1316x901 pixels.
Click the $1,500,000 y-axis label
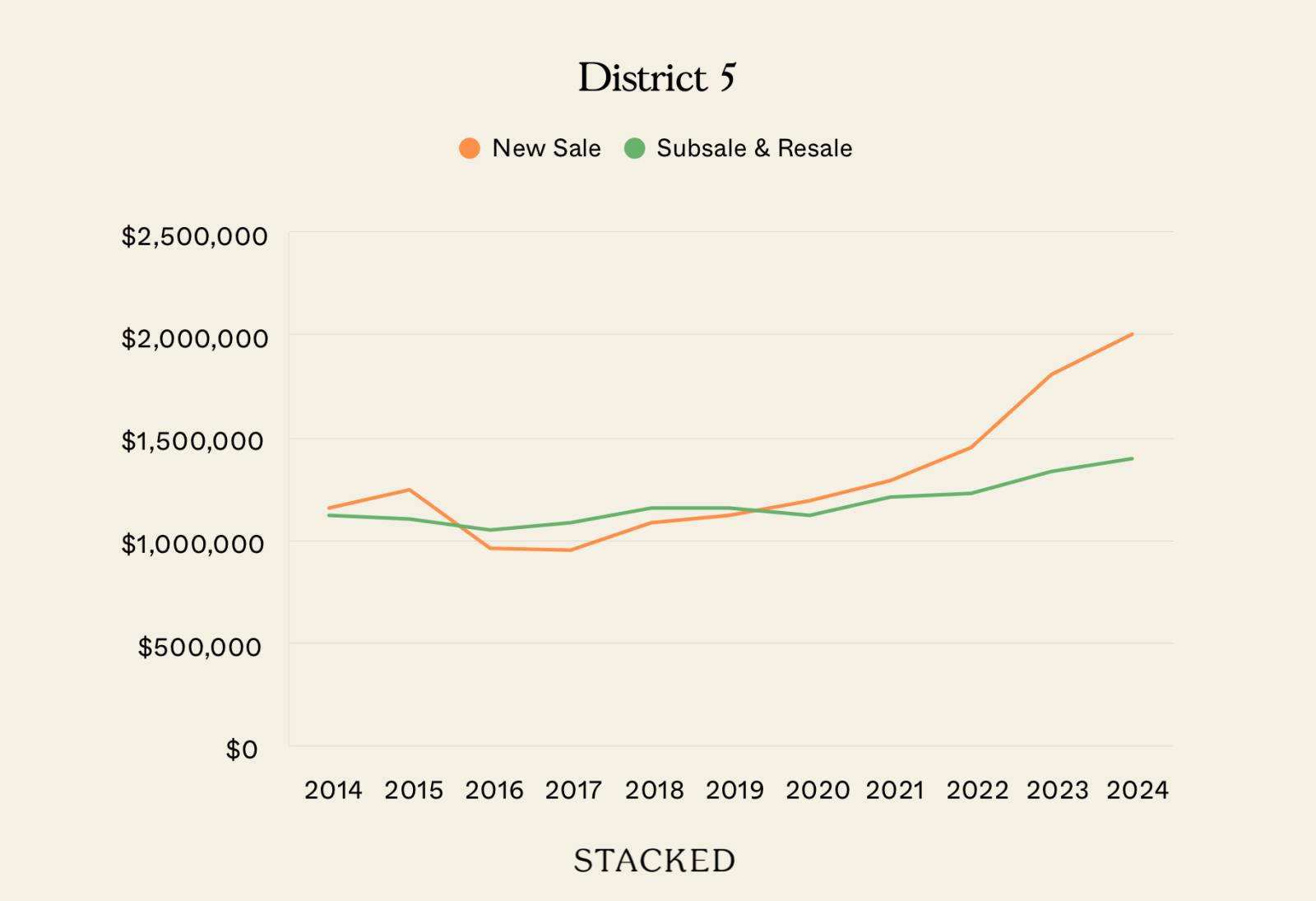[x=192, y=441]
